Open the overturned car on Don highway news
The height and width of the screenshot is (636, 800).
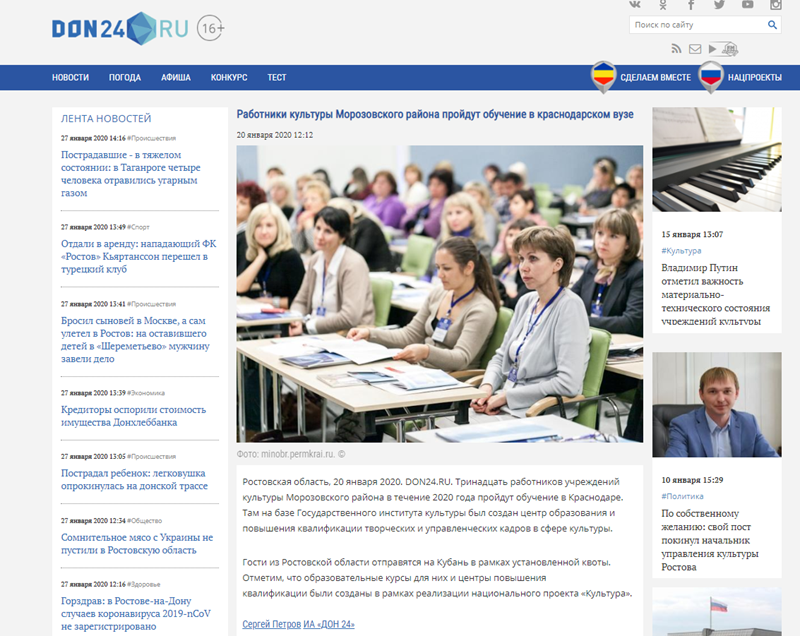point(134,479)
